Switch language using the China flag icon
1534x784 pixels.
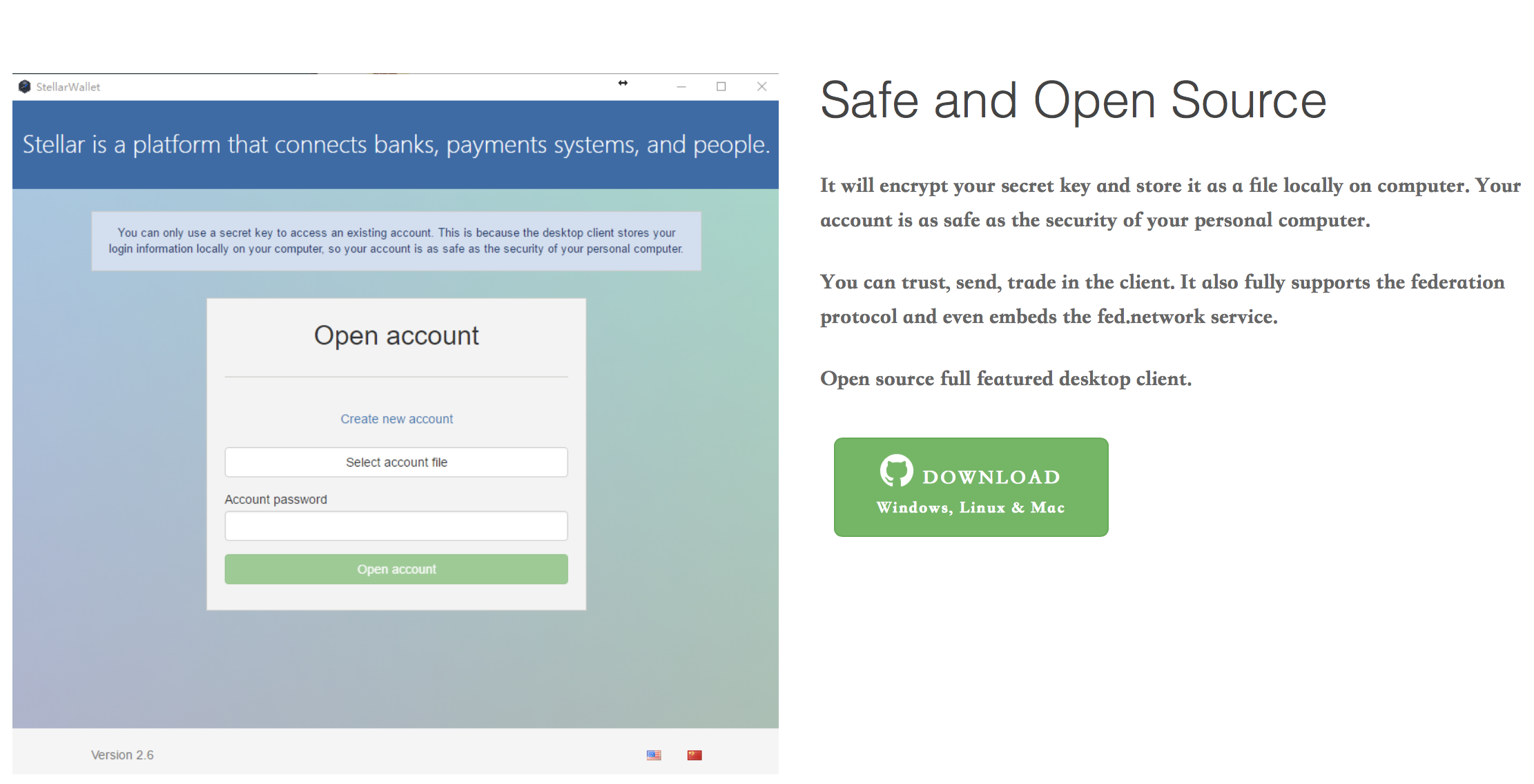coord(695,755)
